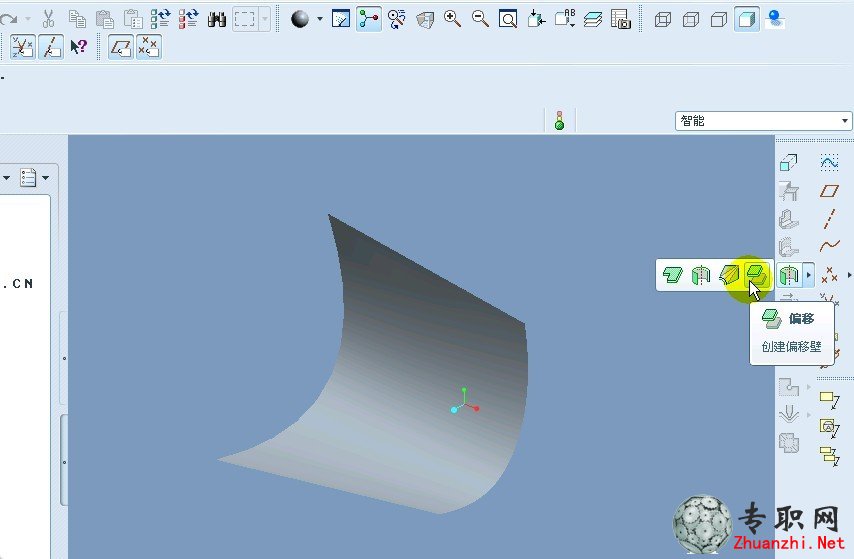Click the Blend wall flyout icon
This screenshot has height=559, width=854.
tap(729, 275)
